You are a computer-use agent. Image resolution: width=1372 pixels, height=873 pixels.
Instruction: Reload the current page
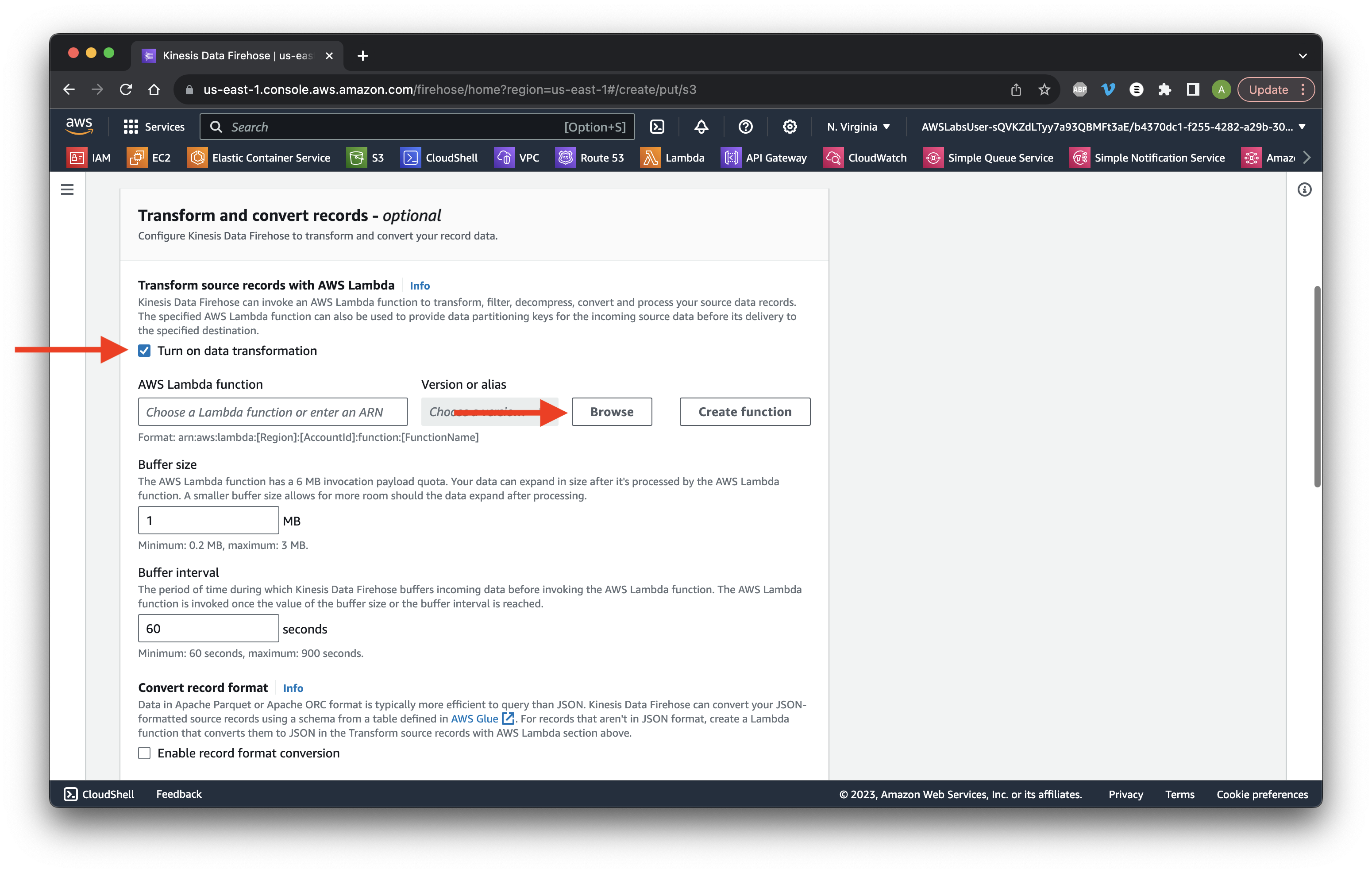pos(126,89)
